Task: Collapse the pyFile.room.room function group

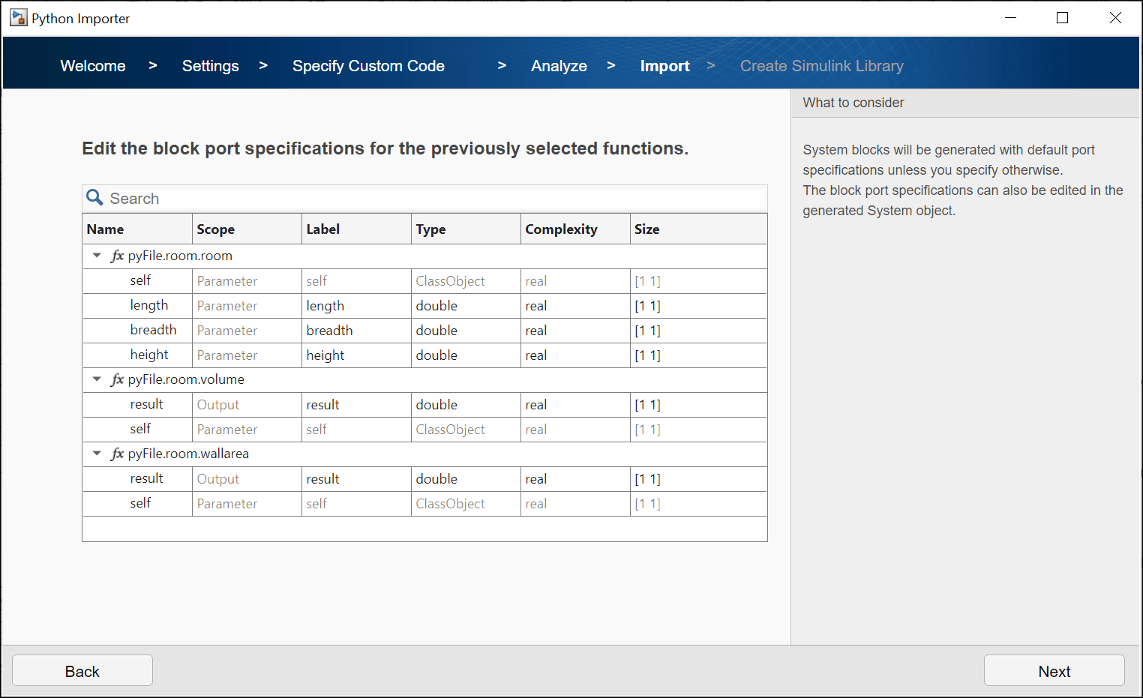Action: point(96,256)
